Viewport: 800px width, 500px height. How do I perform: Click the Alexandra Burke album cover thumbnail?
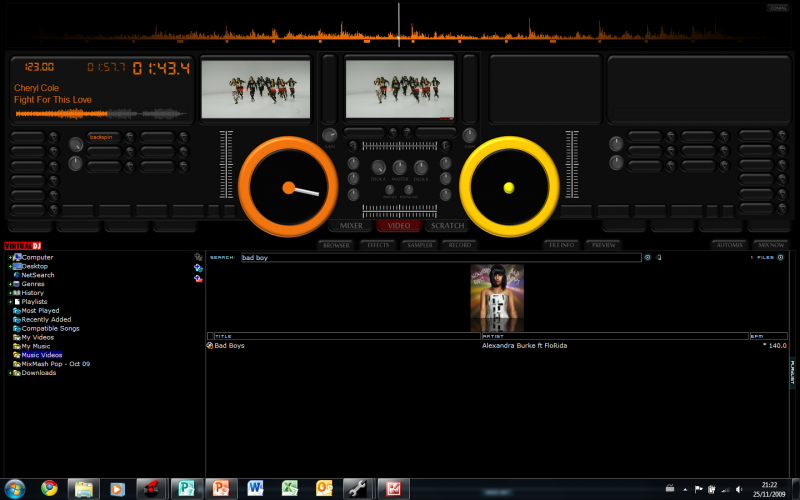(497, 297)
